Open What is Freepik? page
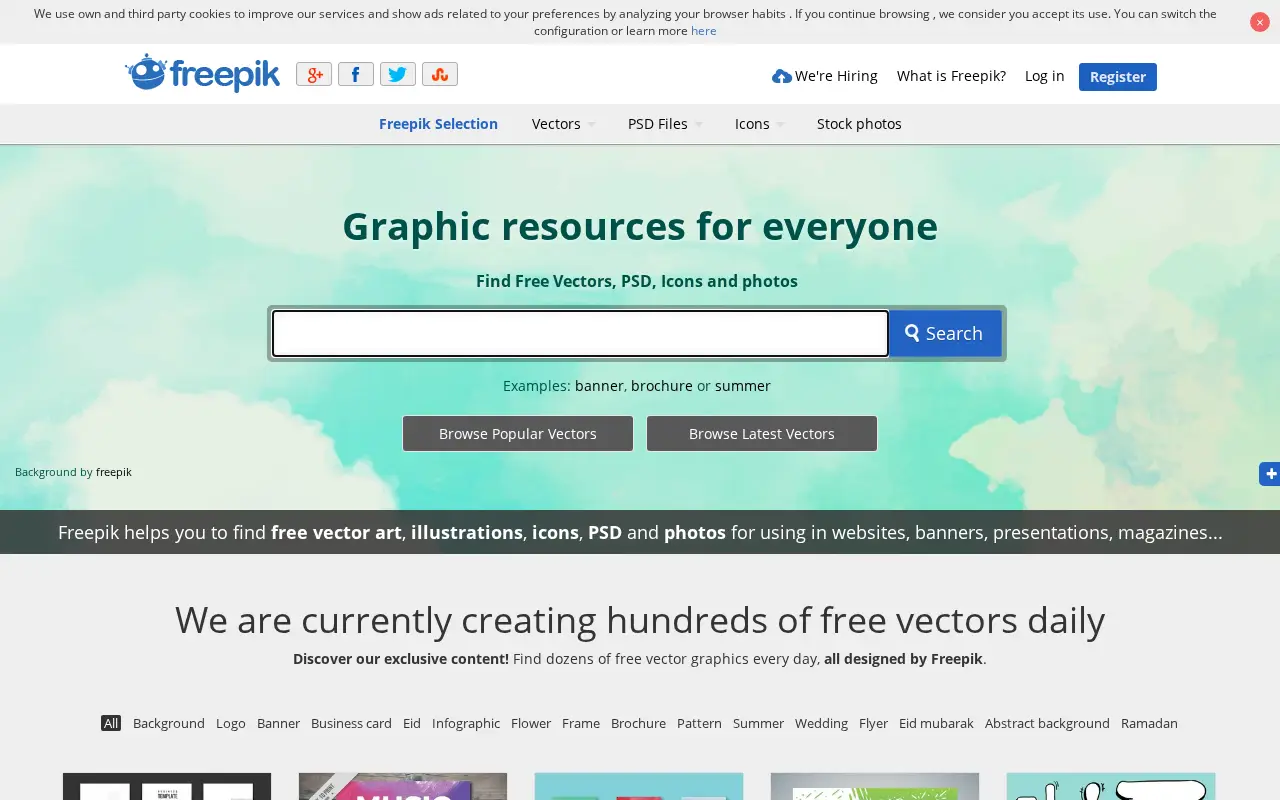1280x800 pixels. point(951,76)
